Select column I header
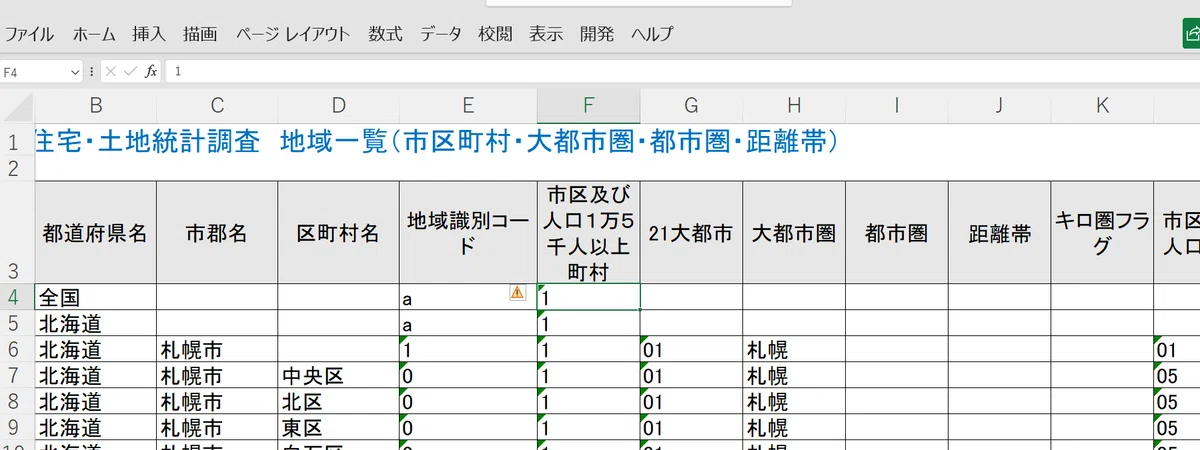 point(897,105)
